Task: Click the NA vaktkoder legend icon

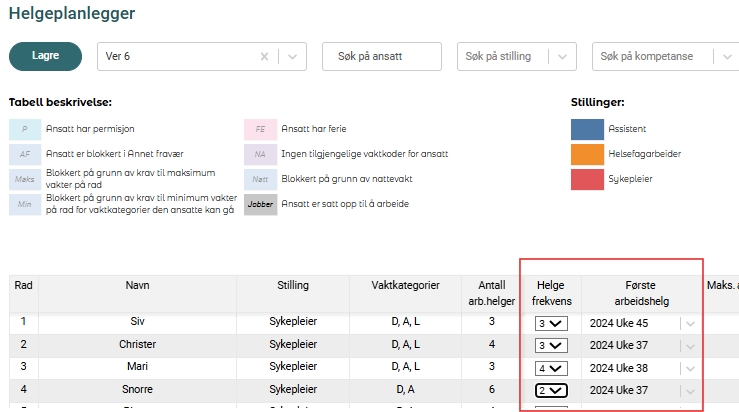Action: (260, 154)
